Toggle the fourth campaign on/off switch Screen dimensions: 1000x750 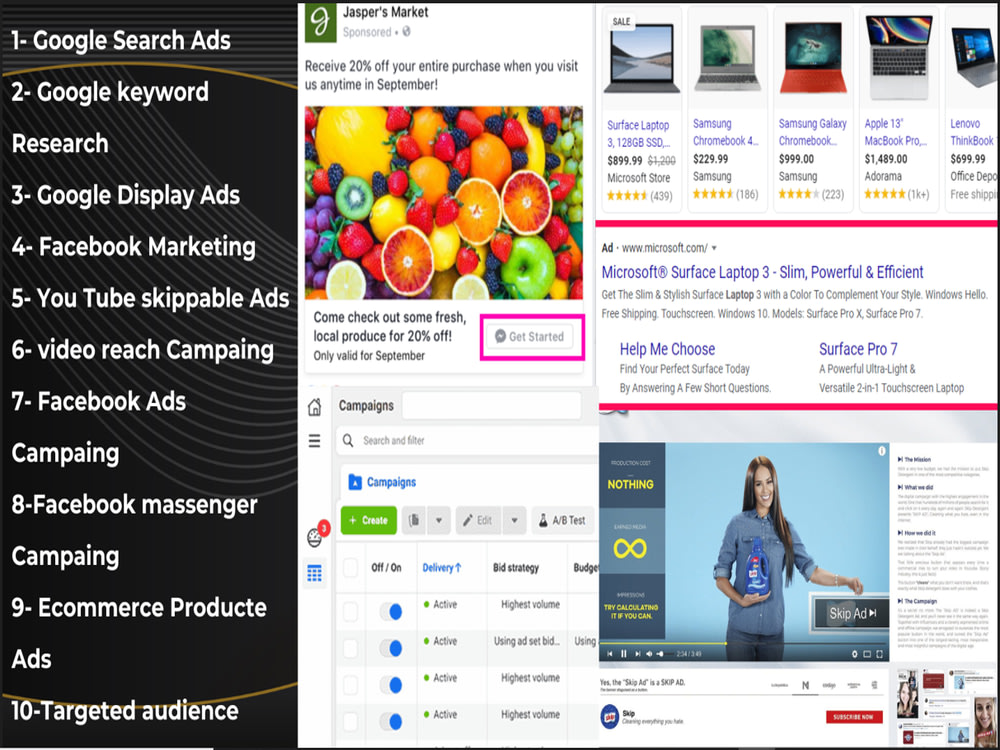point(390,721)
